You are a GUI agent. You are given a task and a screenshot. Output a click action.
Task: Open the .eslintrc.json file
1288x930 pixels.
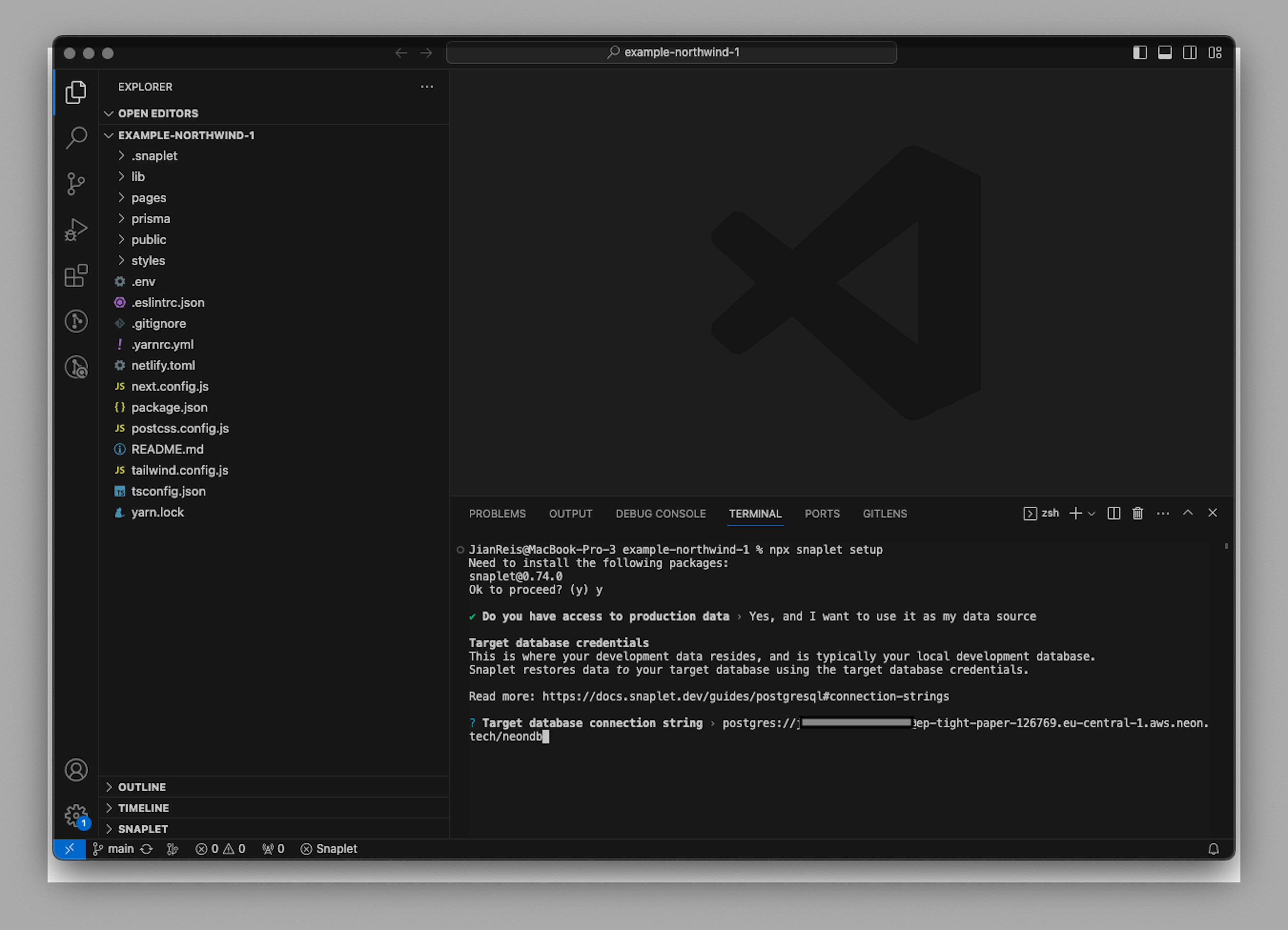point(274,303)
